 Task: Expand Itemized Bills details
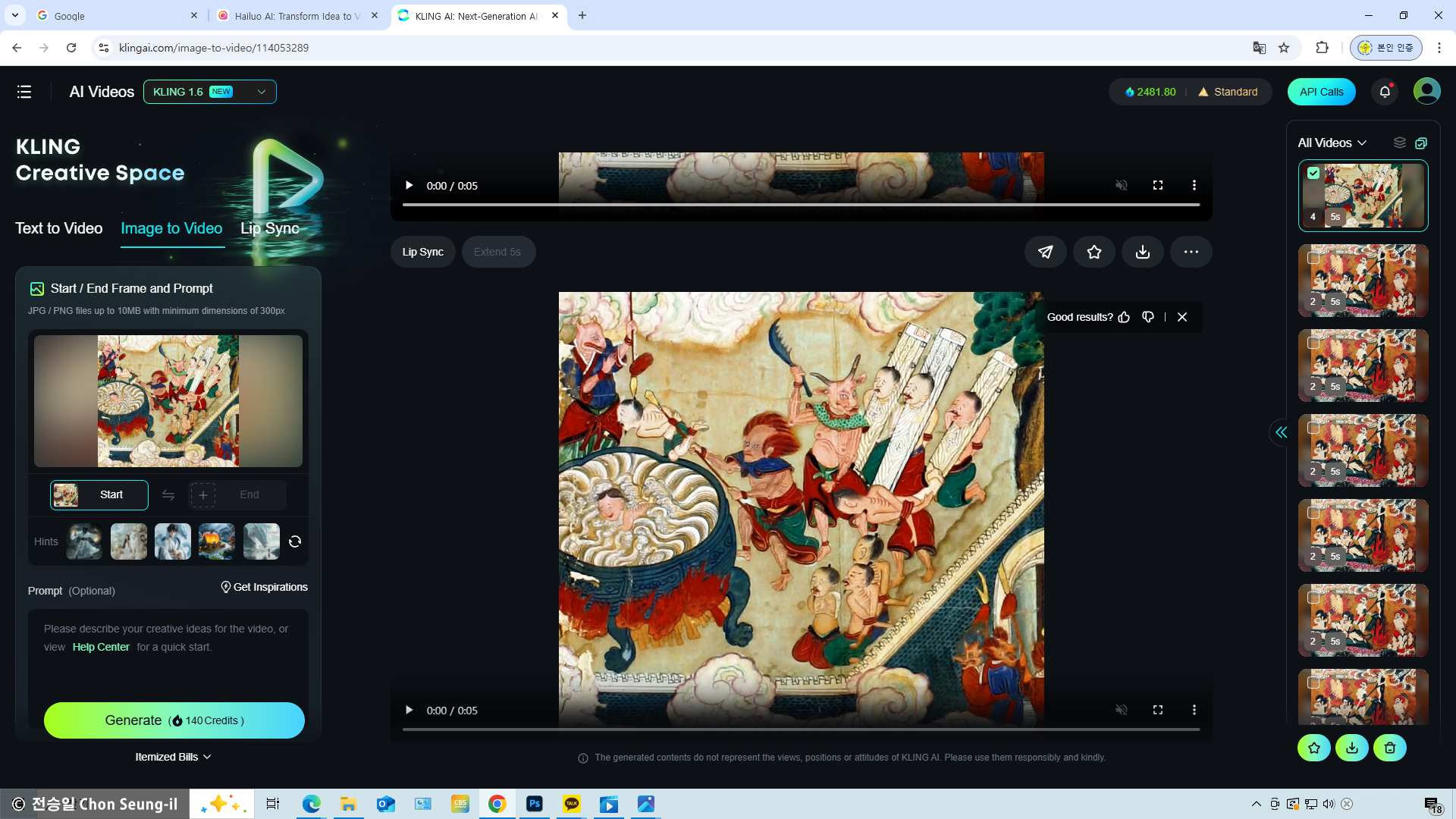tap(173, 757)
